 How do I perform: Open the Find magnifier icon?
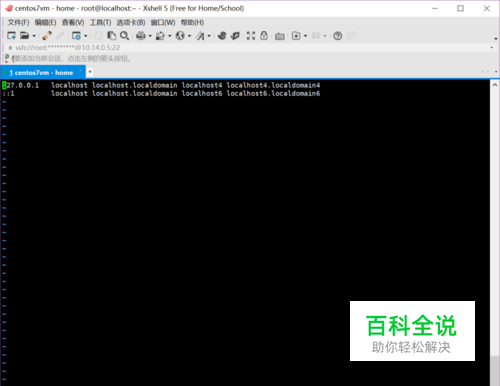pyautogui.click(x=124, y=35)
